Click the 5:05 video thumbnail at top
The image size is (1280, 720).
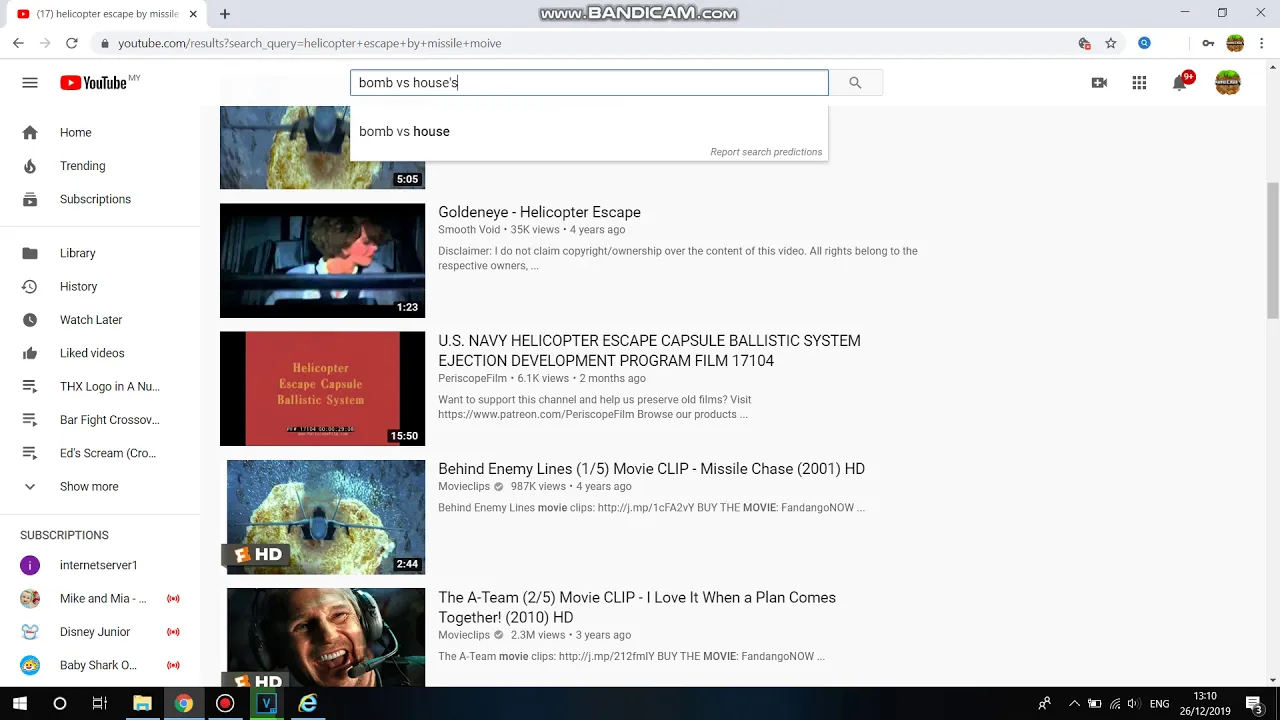click(322, 147)
